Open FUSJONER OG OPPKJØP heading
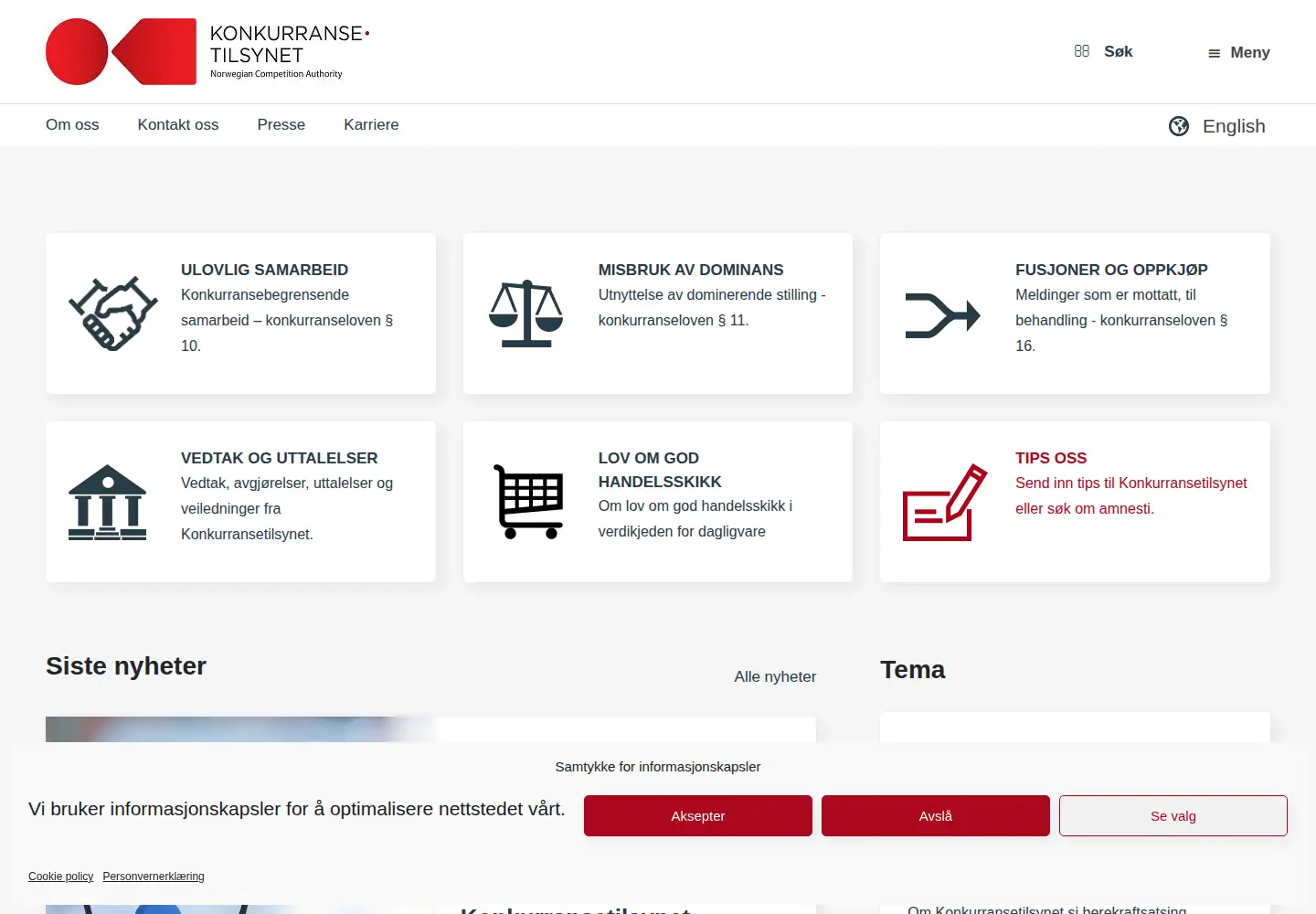This screenshot has width=1316, height=914. pyautogui.click(x=1111, y=271)
